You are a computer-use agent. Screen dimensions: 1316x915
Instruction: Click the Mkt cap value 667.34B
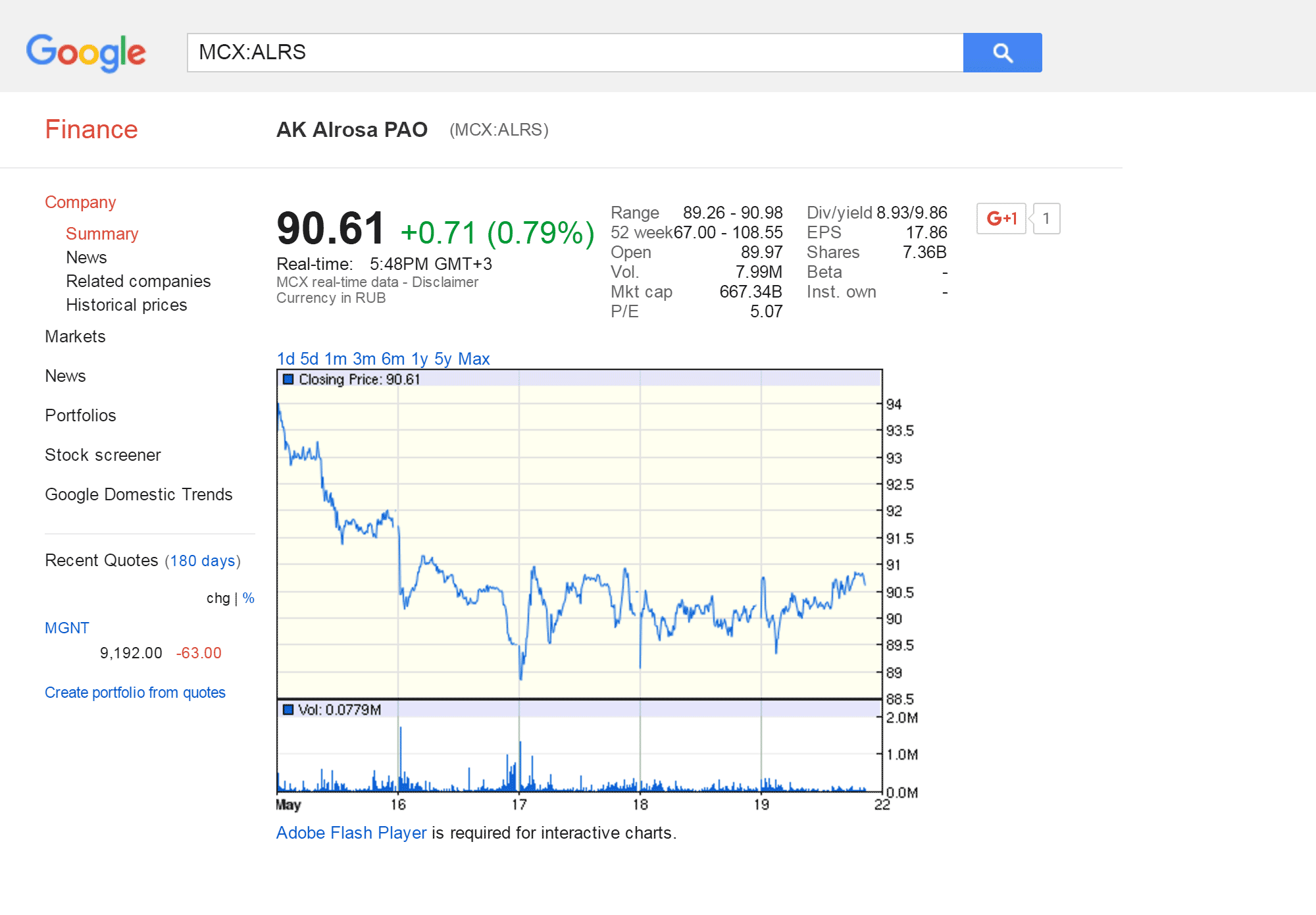tap(751, 292)
